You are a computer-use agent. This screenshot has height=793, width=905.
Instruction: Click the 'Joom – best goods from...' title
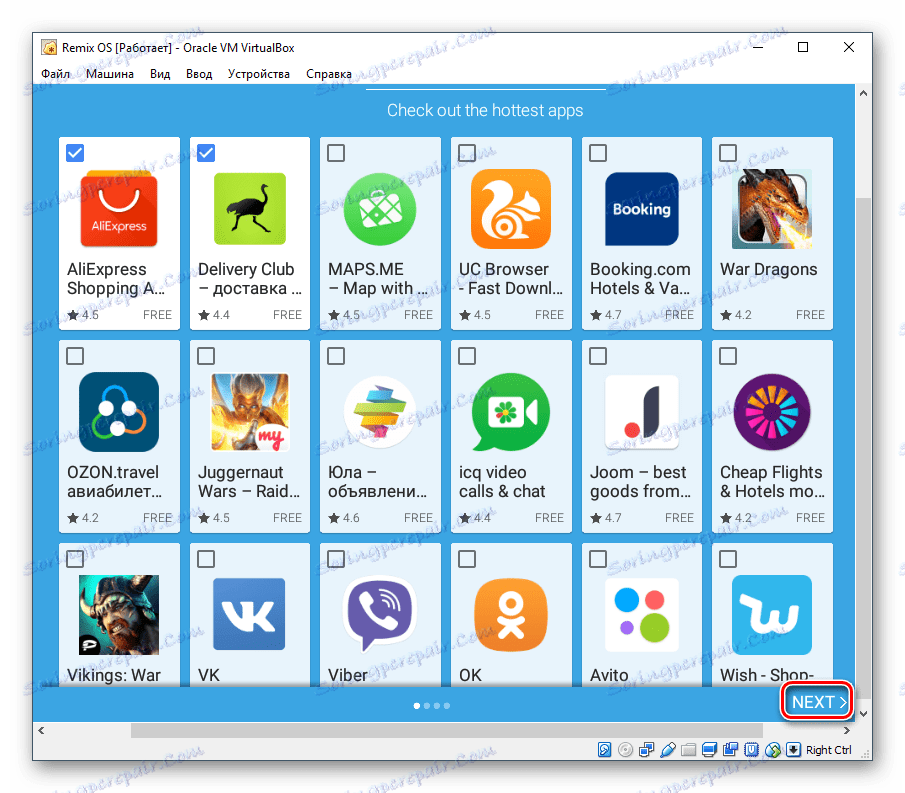click(640, 482)
